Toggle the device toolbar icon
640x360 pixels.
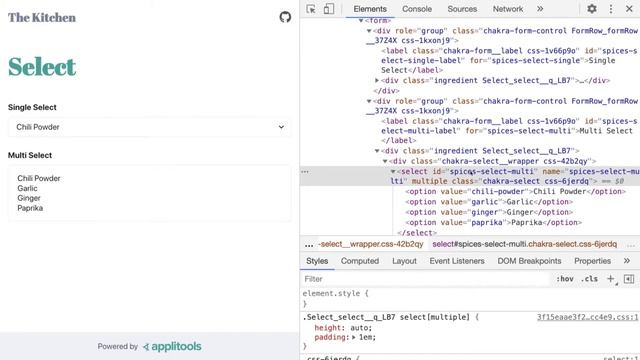click(x=329, y=9)
